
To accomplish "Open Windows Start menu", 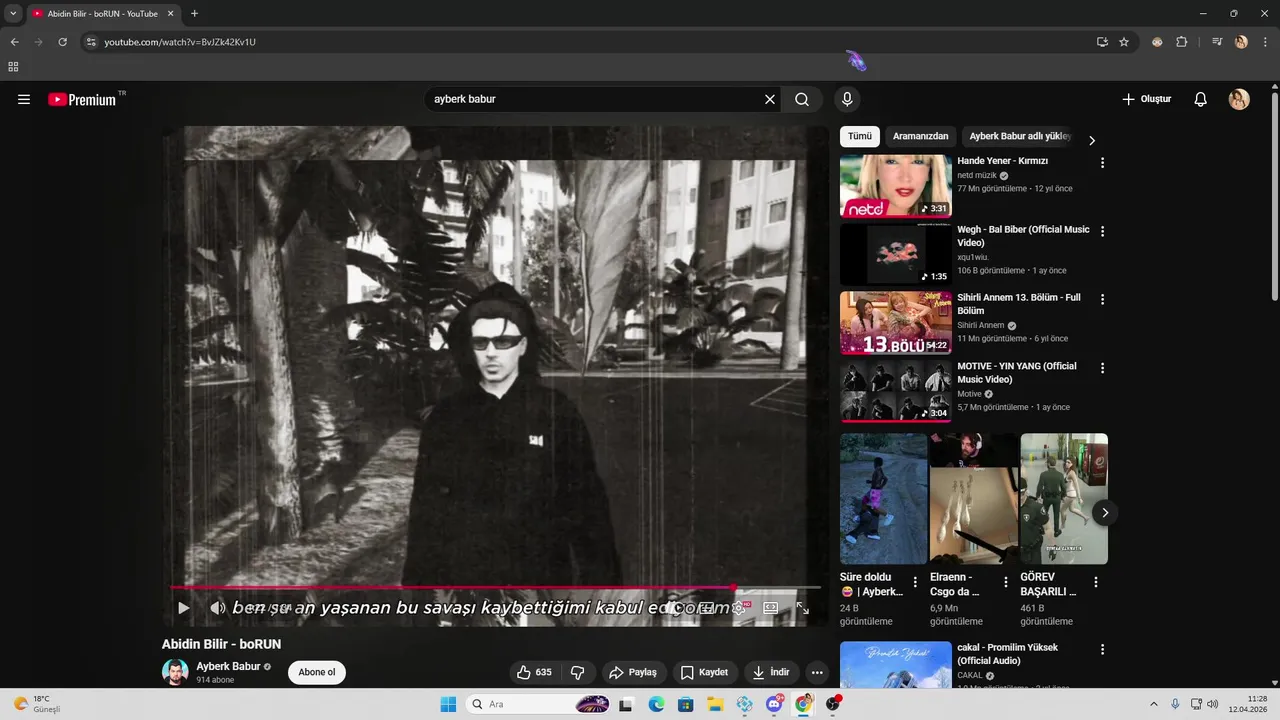I will [448, 704].
